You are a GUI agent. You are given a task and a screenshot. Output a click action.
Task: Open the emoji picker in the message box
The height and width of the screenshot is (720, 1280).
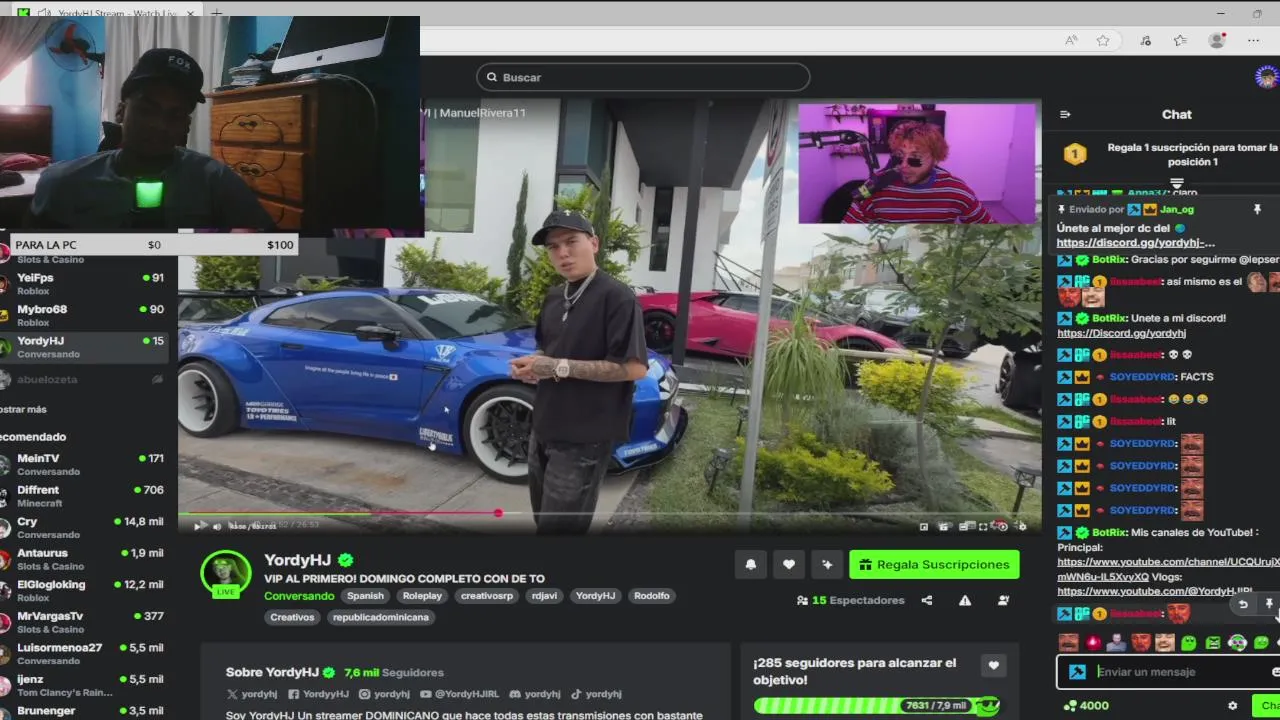pyautogui.click(x=1274, y=672)
